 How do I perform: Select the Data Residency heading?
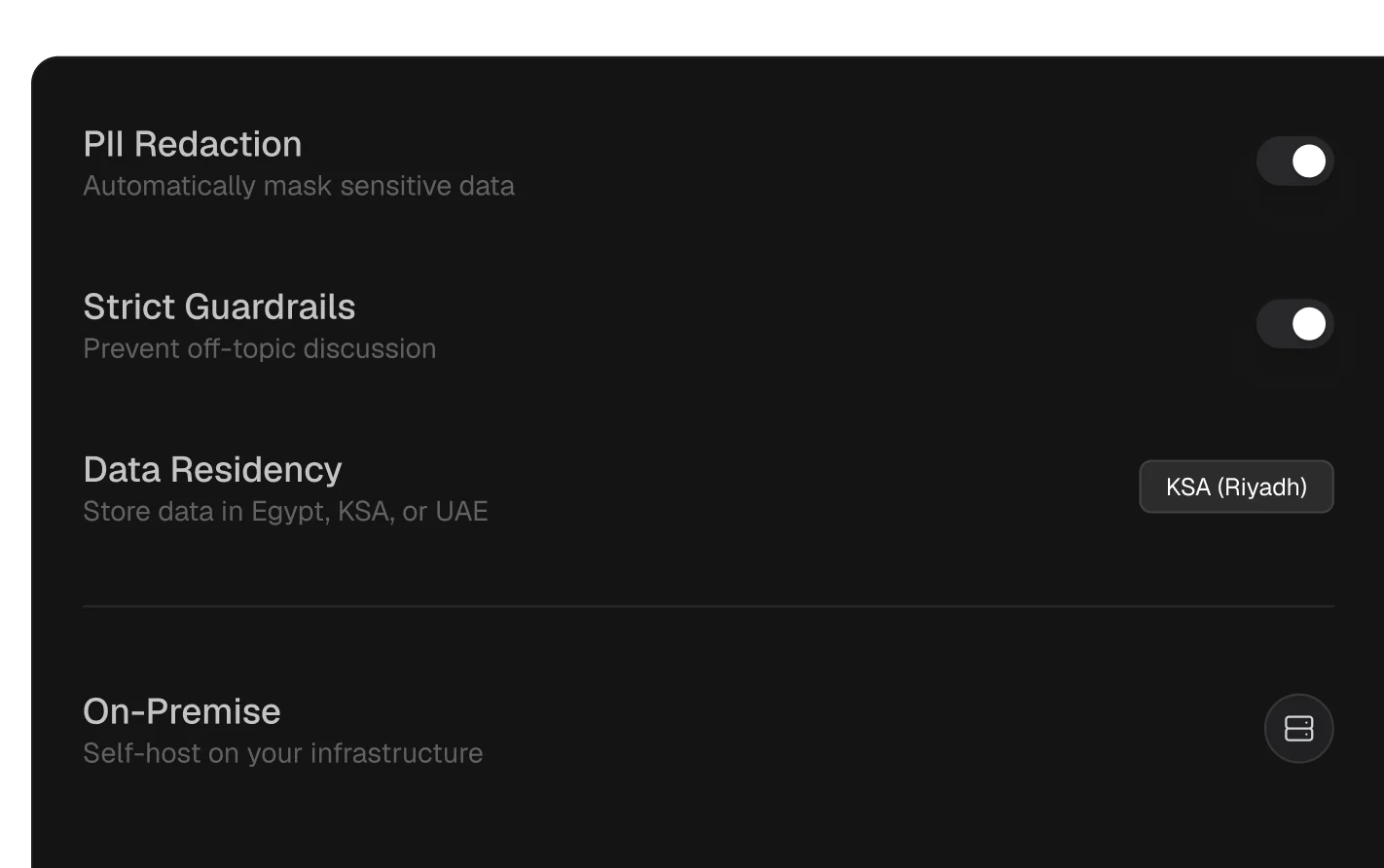point(212,470)
